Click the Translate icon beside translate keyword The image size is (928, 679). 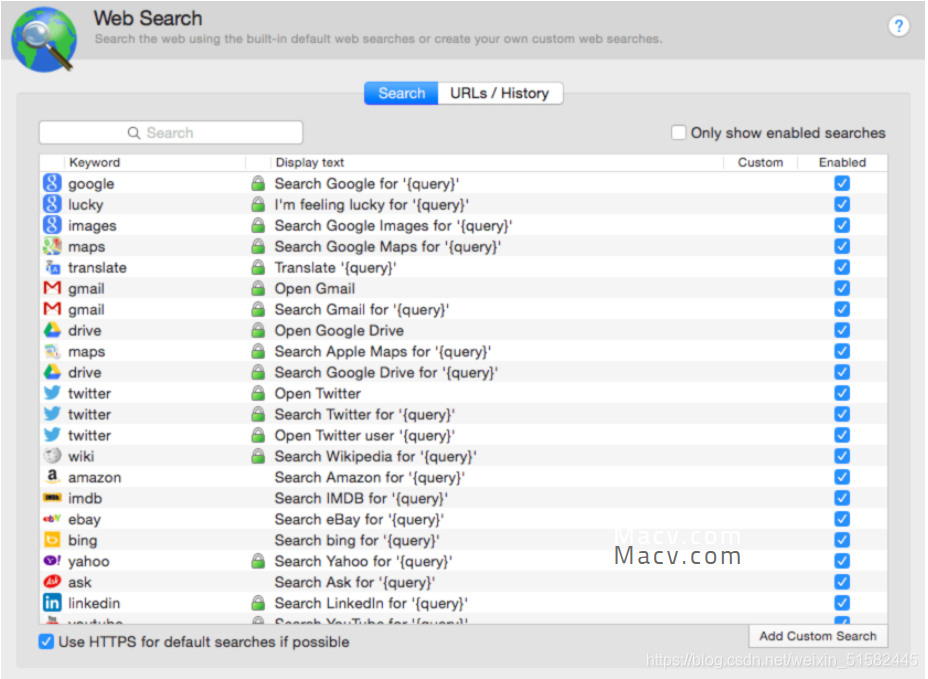click(x=52, y=268)
